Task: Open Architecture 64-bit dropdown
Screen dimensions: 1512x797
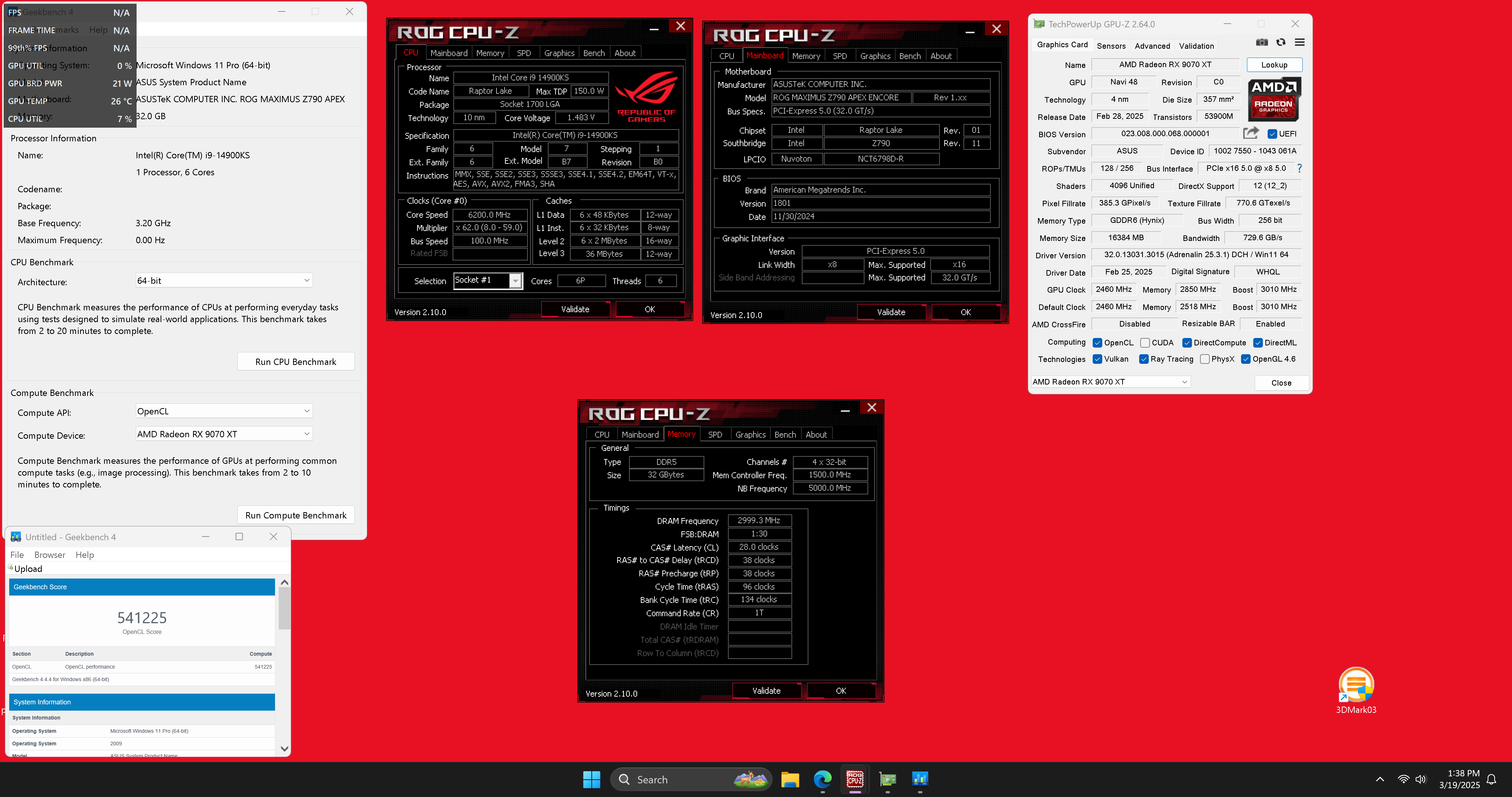Action: coord(224,280)
